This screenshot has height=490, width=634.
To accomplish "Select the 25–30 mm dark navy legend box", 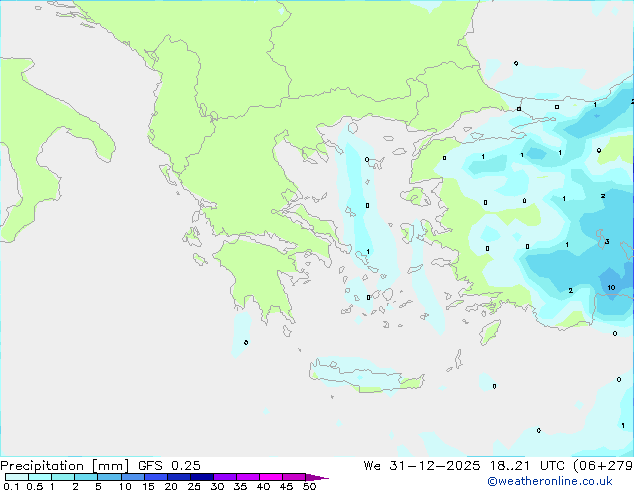I will click(202, 477).
